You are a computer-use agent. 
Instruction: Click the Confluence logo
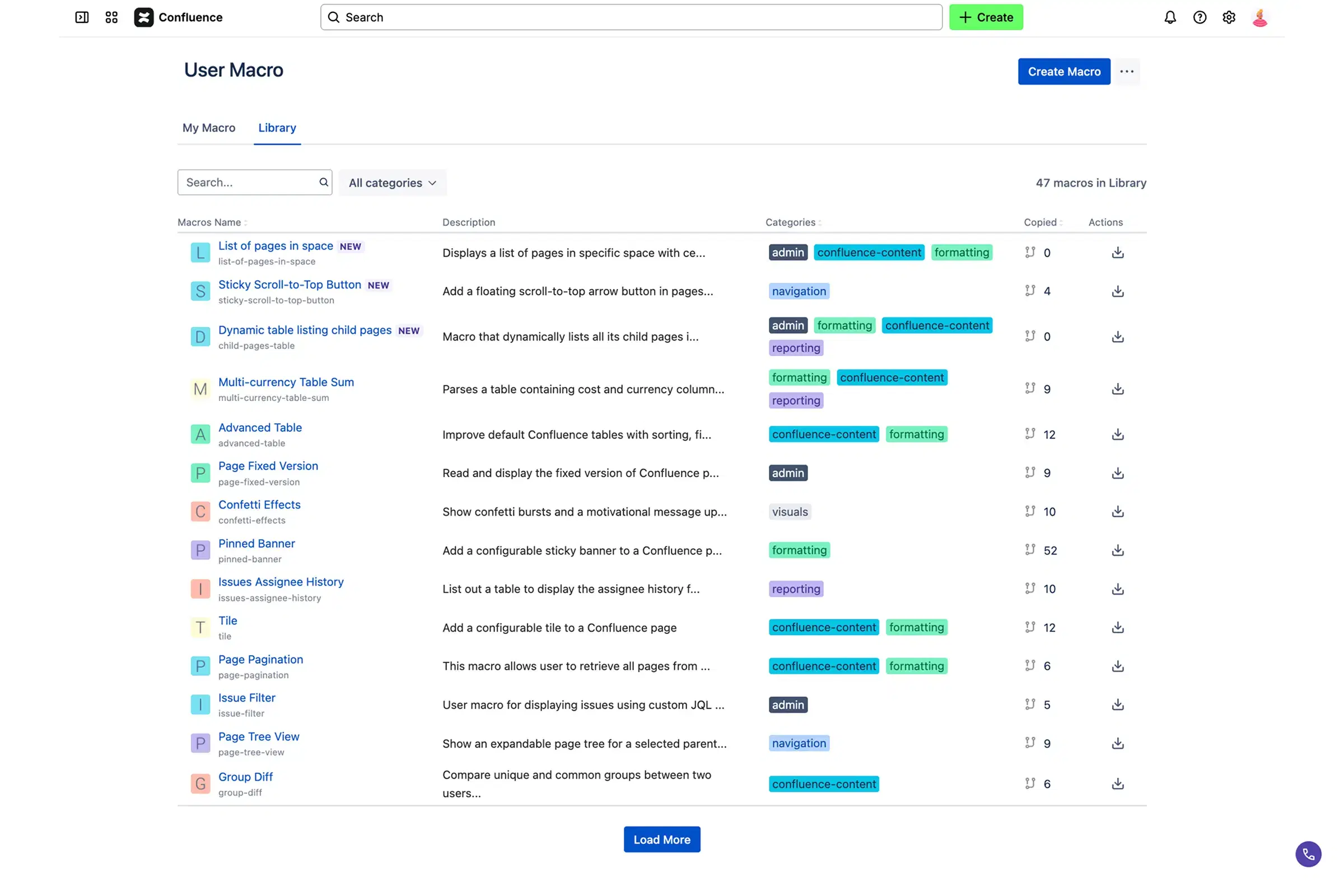[x=179, y=17]
